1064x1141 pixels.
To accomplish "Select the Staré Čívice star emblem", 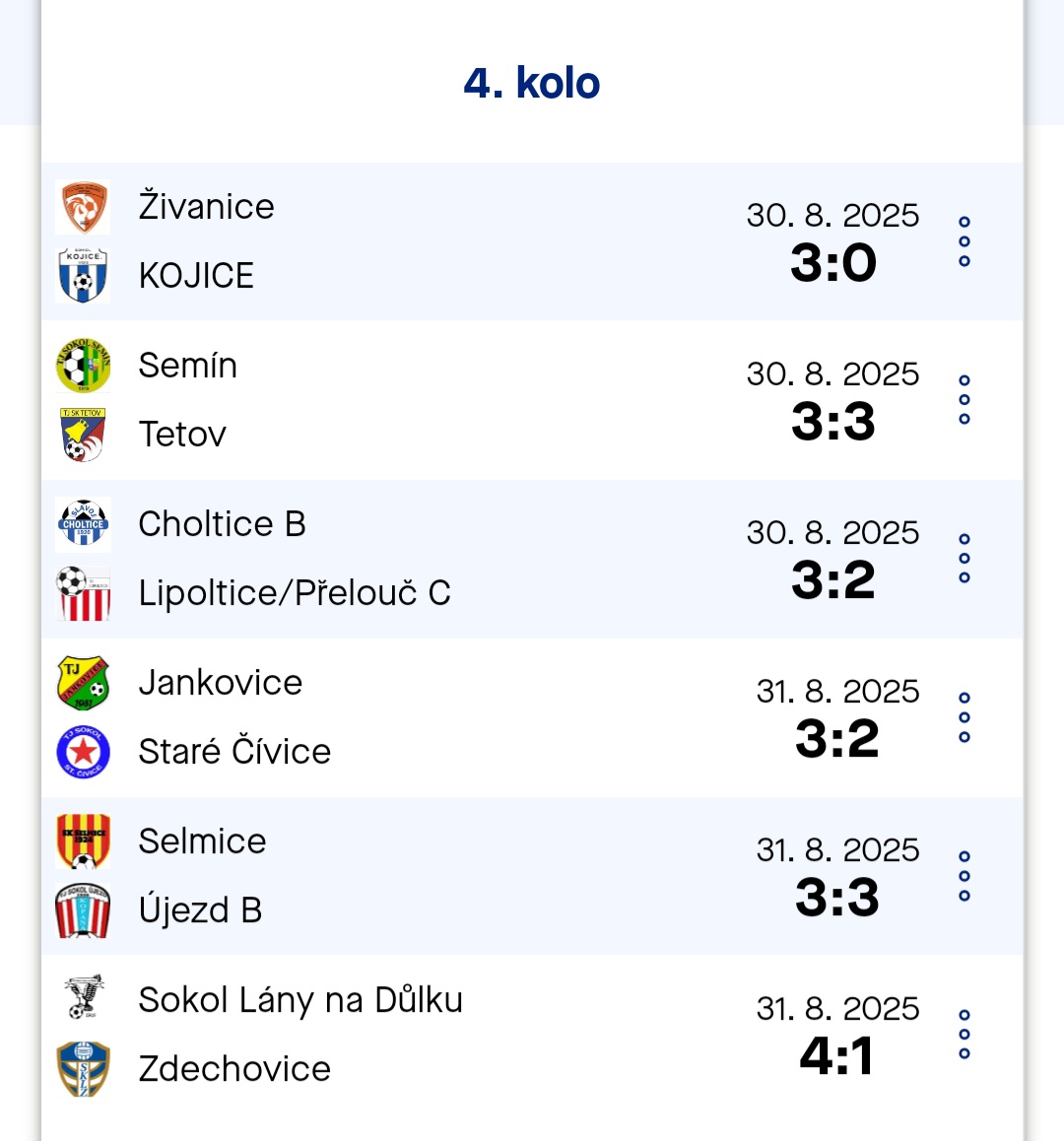I will 83,752.
